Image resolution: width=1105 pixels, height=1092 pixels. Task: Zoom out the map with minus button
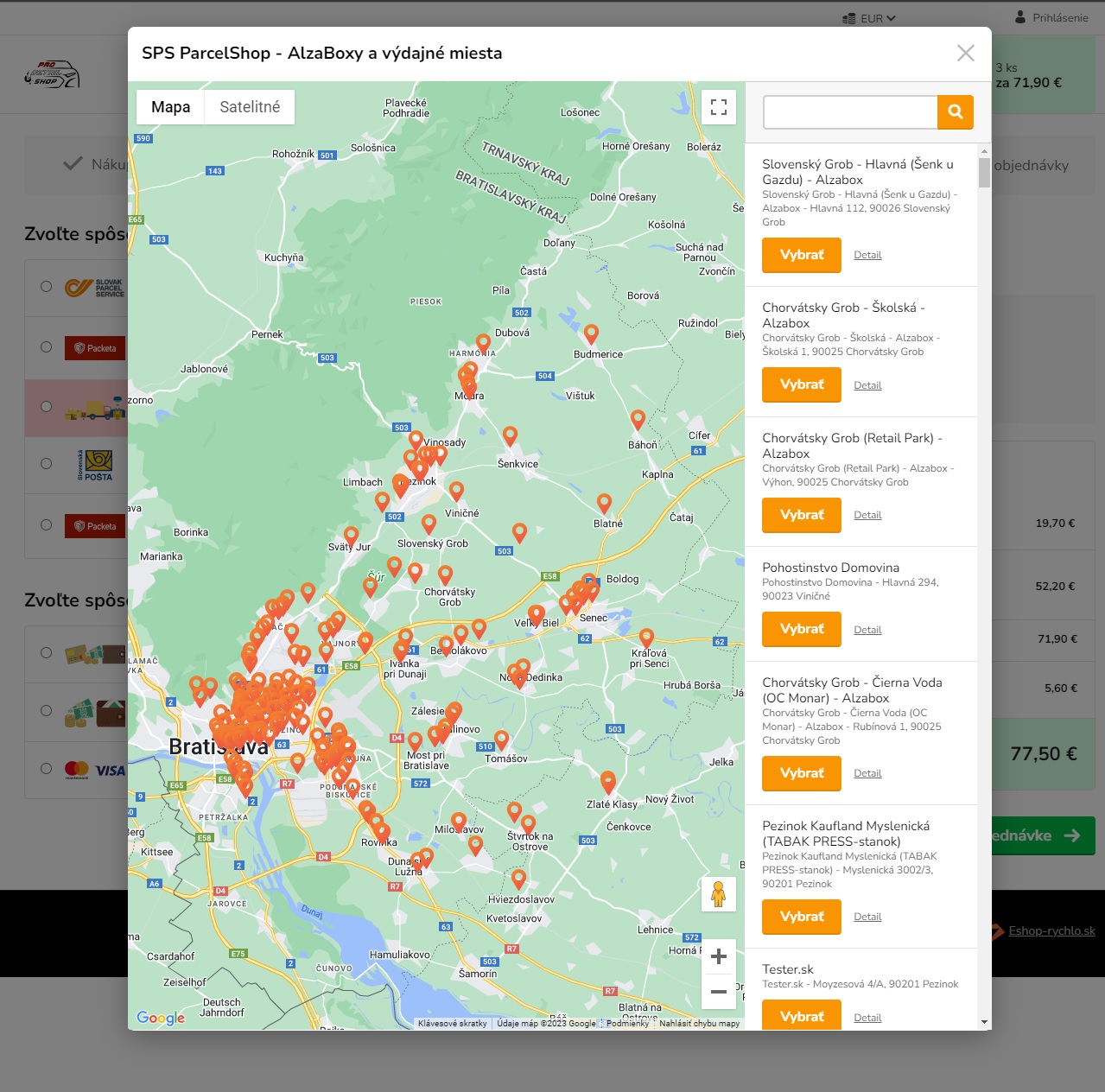(x=719, y=992)
